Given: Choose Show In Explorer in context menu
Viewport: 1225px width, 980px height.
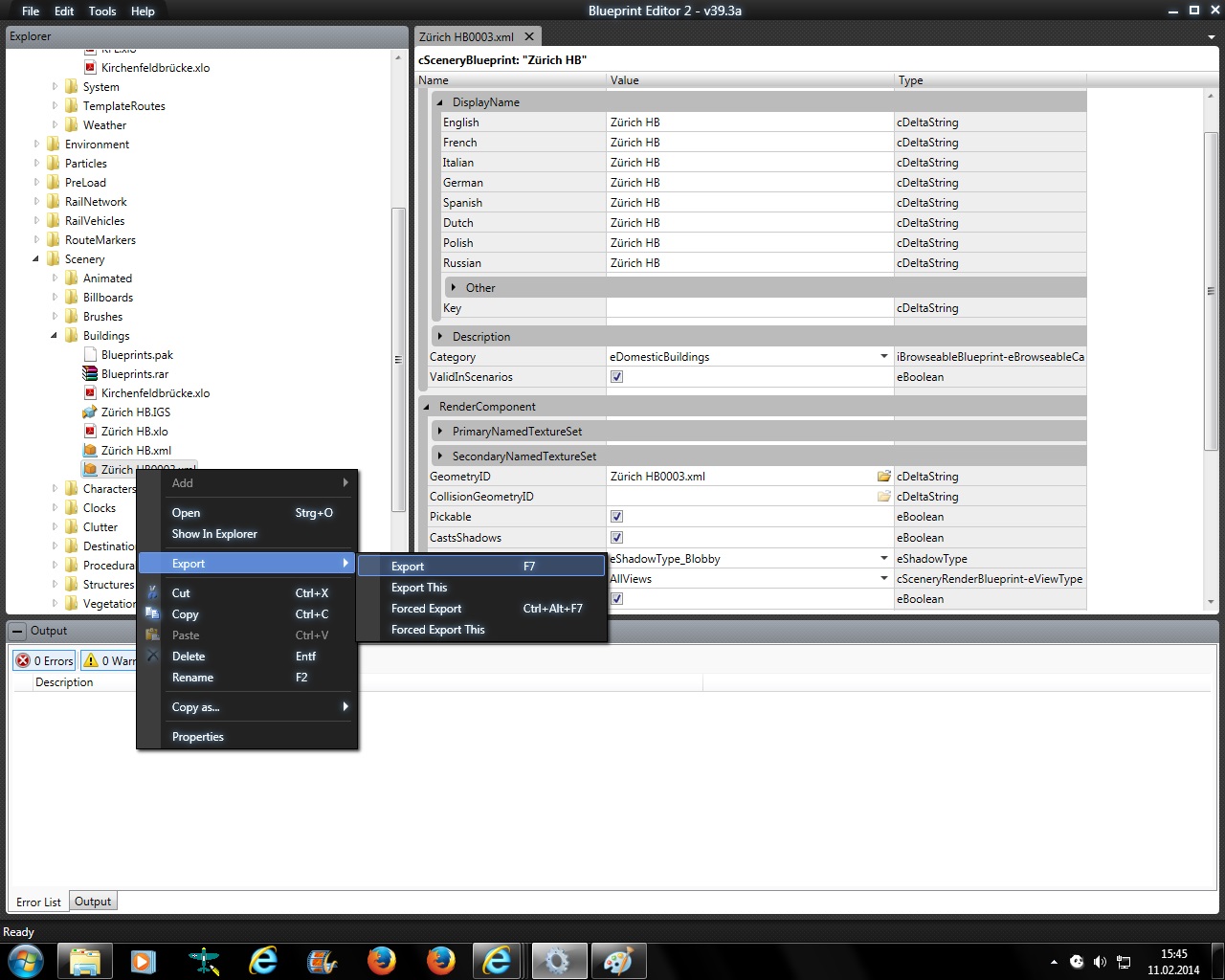Looking at the screenshot, I should pyautogui.click(x=214, y=534).
